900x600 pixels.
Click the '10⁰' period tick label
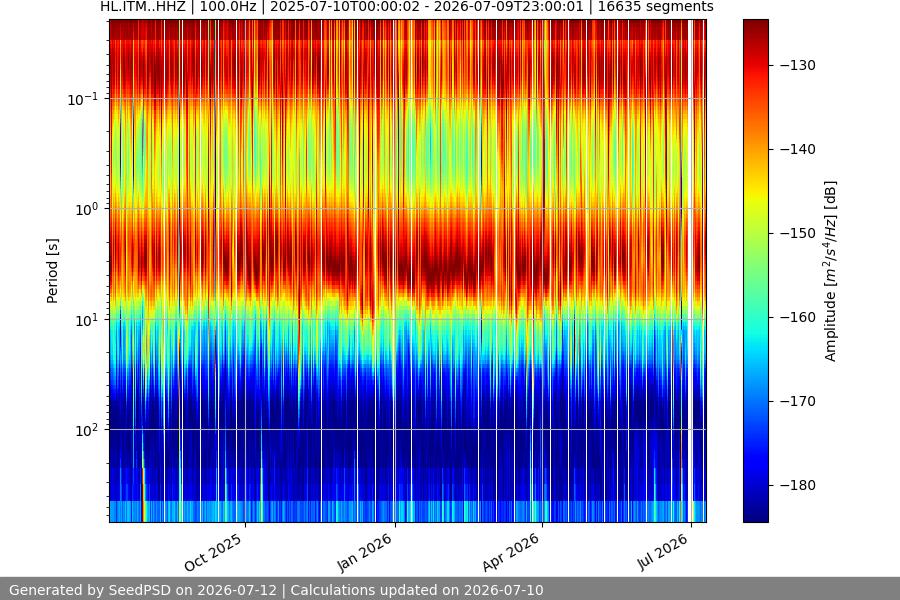pyautogui.click(x=87, y=210)
